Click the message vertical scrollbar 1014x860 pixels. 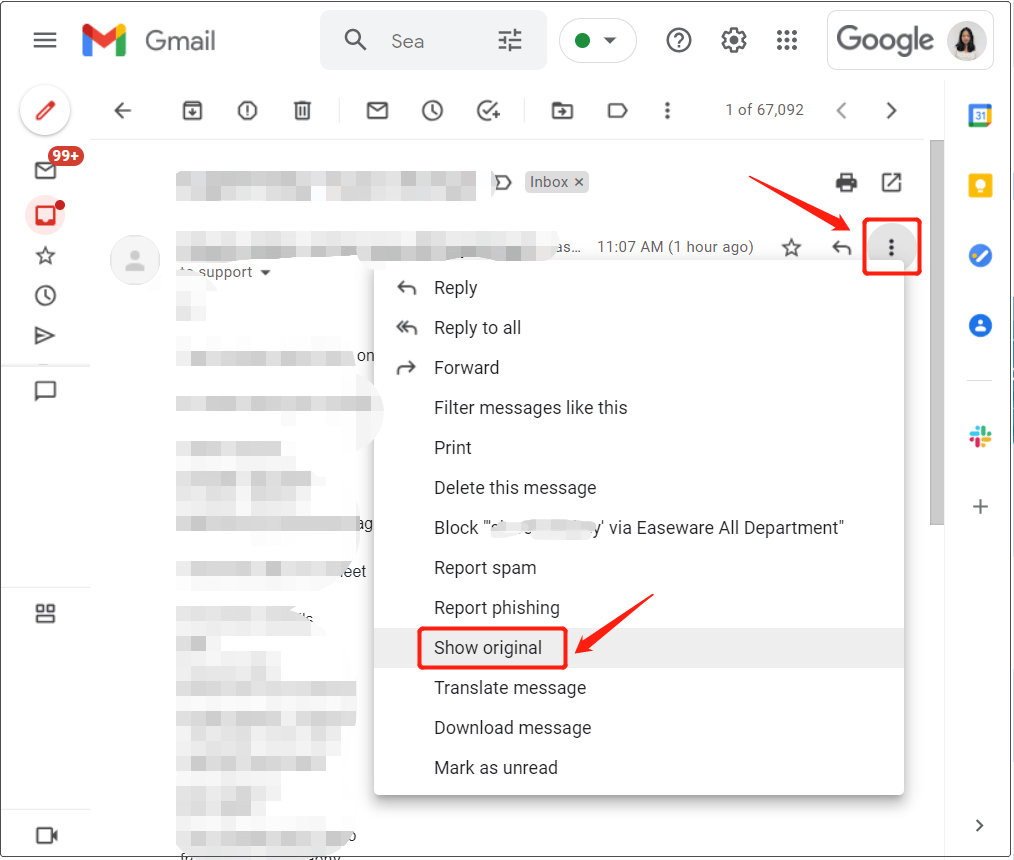pyautogui.click(x=936, y=332)
